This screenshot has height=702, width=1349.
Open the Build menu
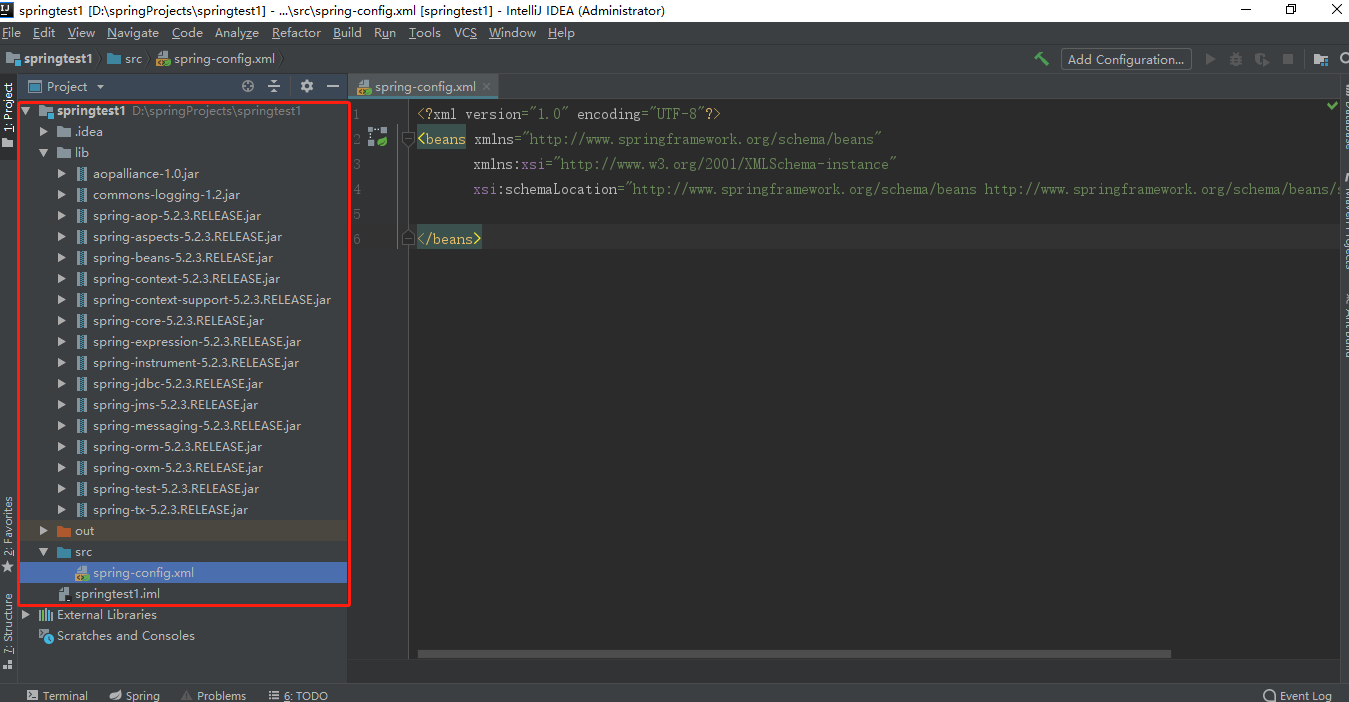point(347,33)
